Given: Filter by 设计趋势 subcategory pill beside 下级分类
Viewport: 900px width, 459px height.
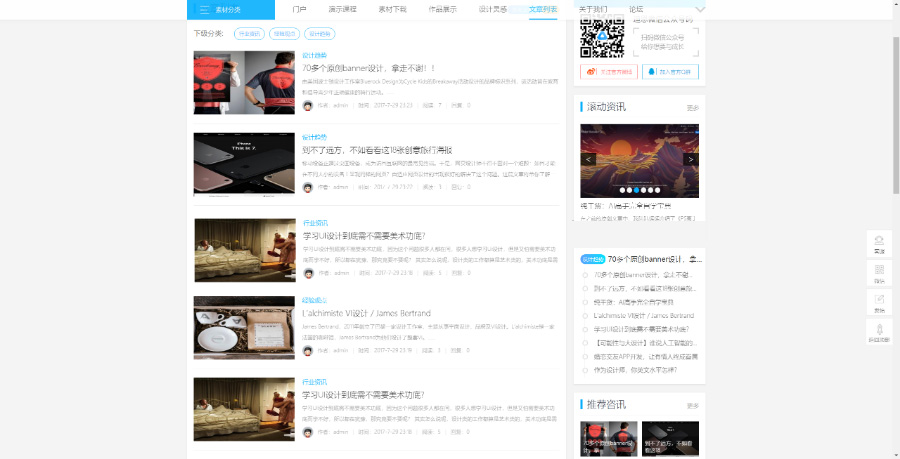Looking at the screenshot, I should click(x=320, y=34).
